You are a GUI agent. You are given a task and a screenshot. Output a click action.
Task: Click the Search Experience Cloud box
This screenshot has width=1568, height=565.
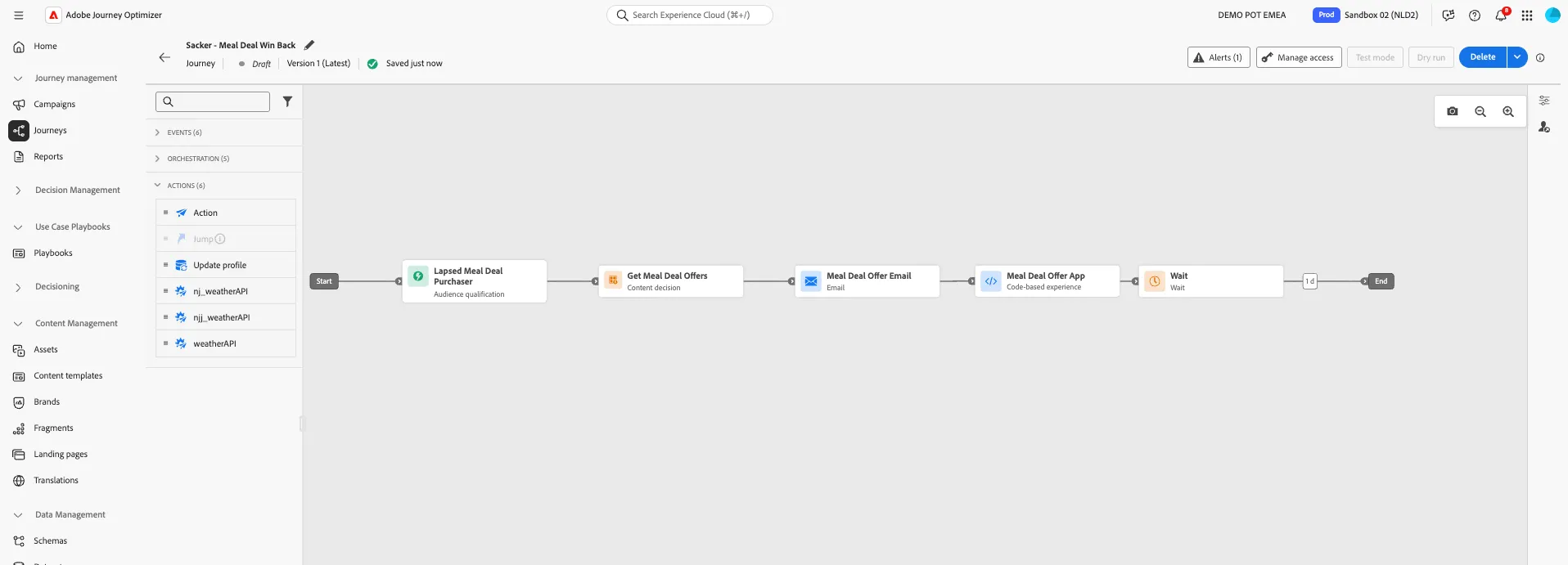(690, 15)
